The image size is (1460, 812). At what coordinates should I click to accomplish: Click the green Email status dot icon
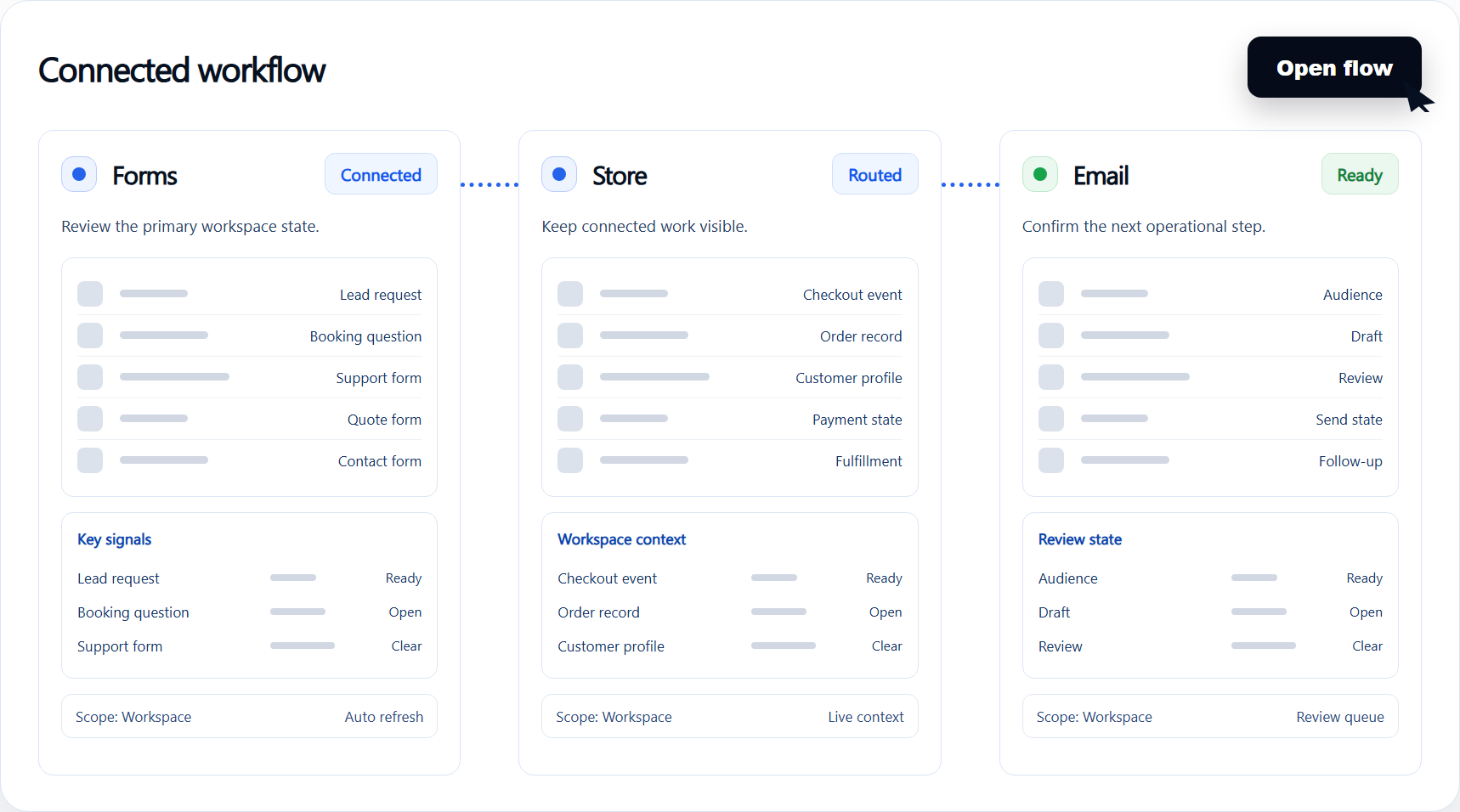1040,174
